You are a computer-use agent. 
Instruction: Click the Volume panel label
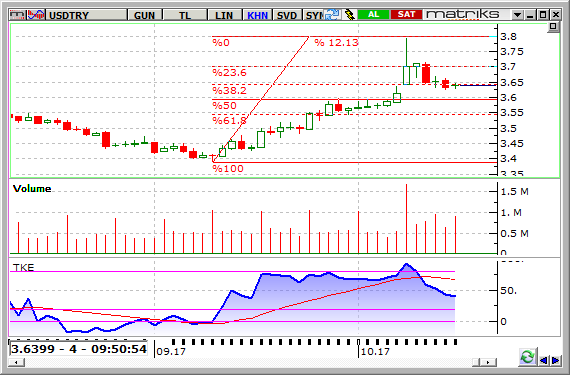[32, 189]
